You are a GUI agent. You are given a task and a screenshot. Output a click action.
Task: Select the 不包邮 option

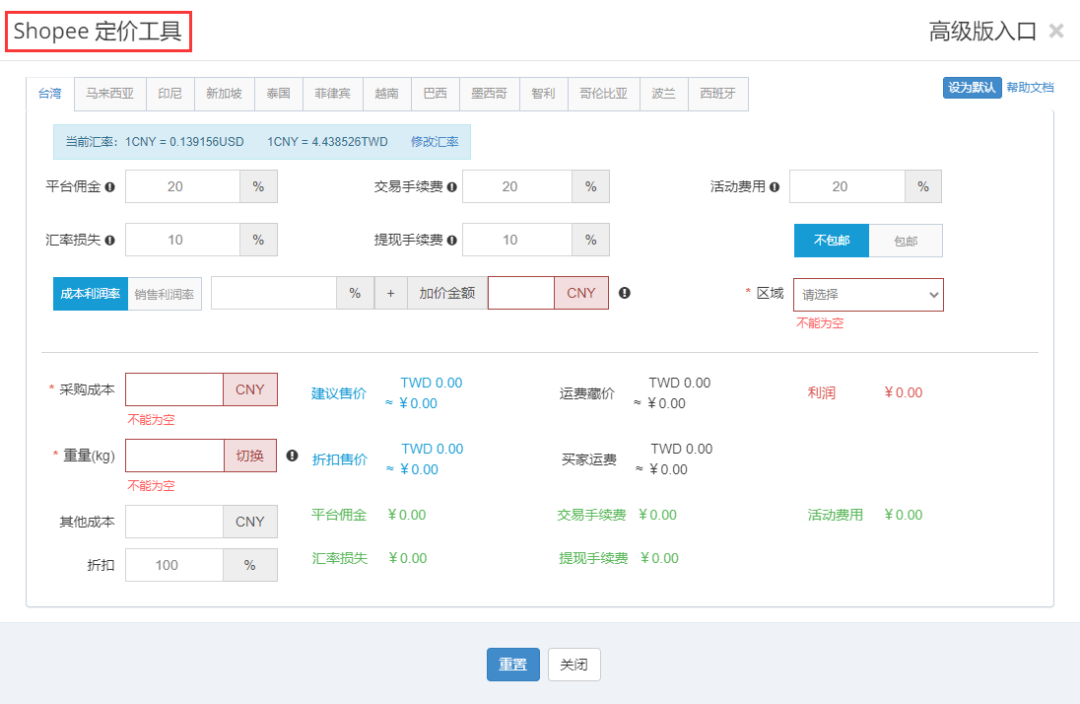point(830,240)
